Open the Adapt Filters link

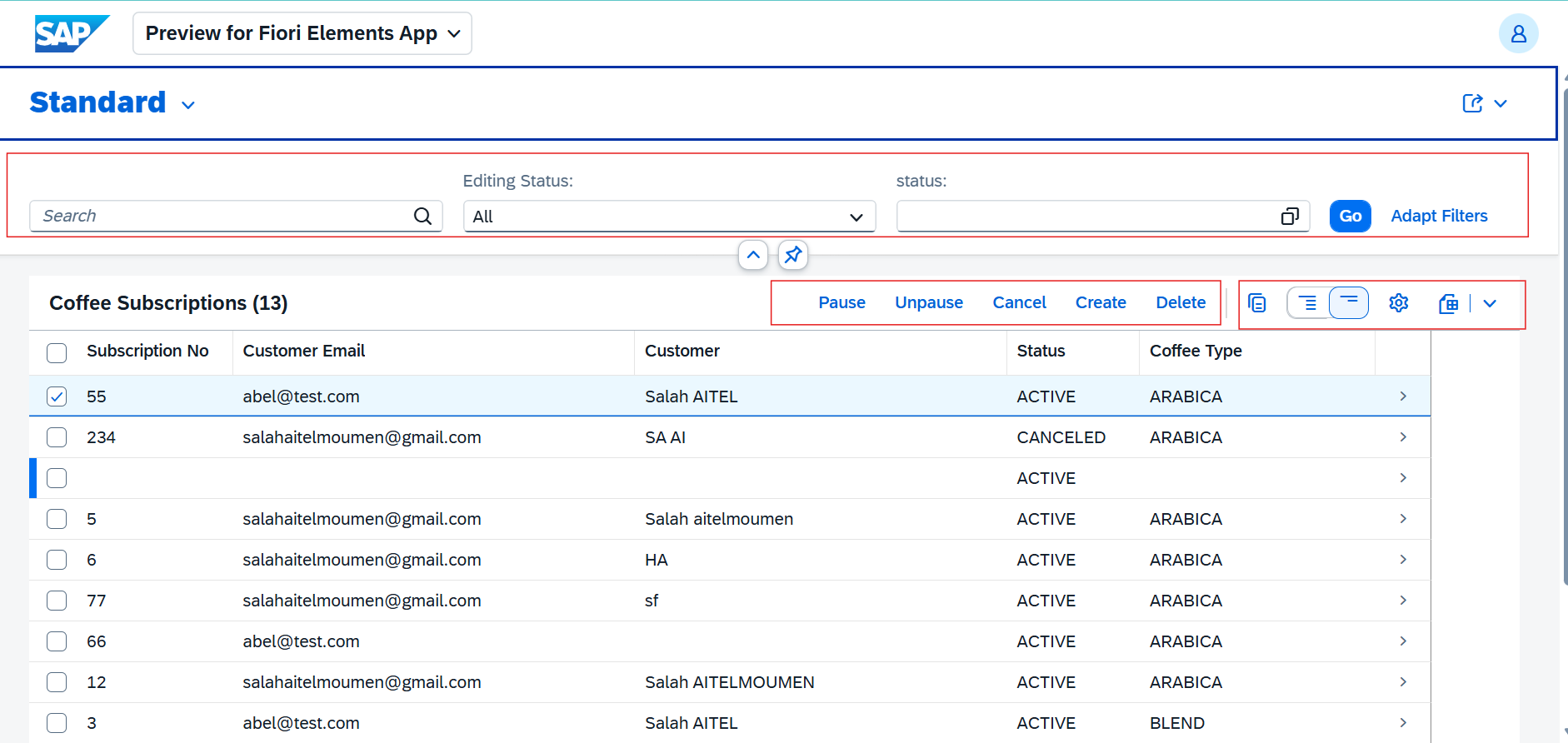[x=1439, y=216]
